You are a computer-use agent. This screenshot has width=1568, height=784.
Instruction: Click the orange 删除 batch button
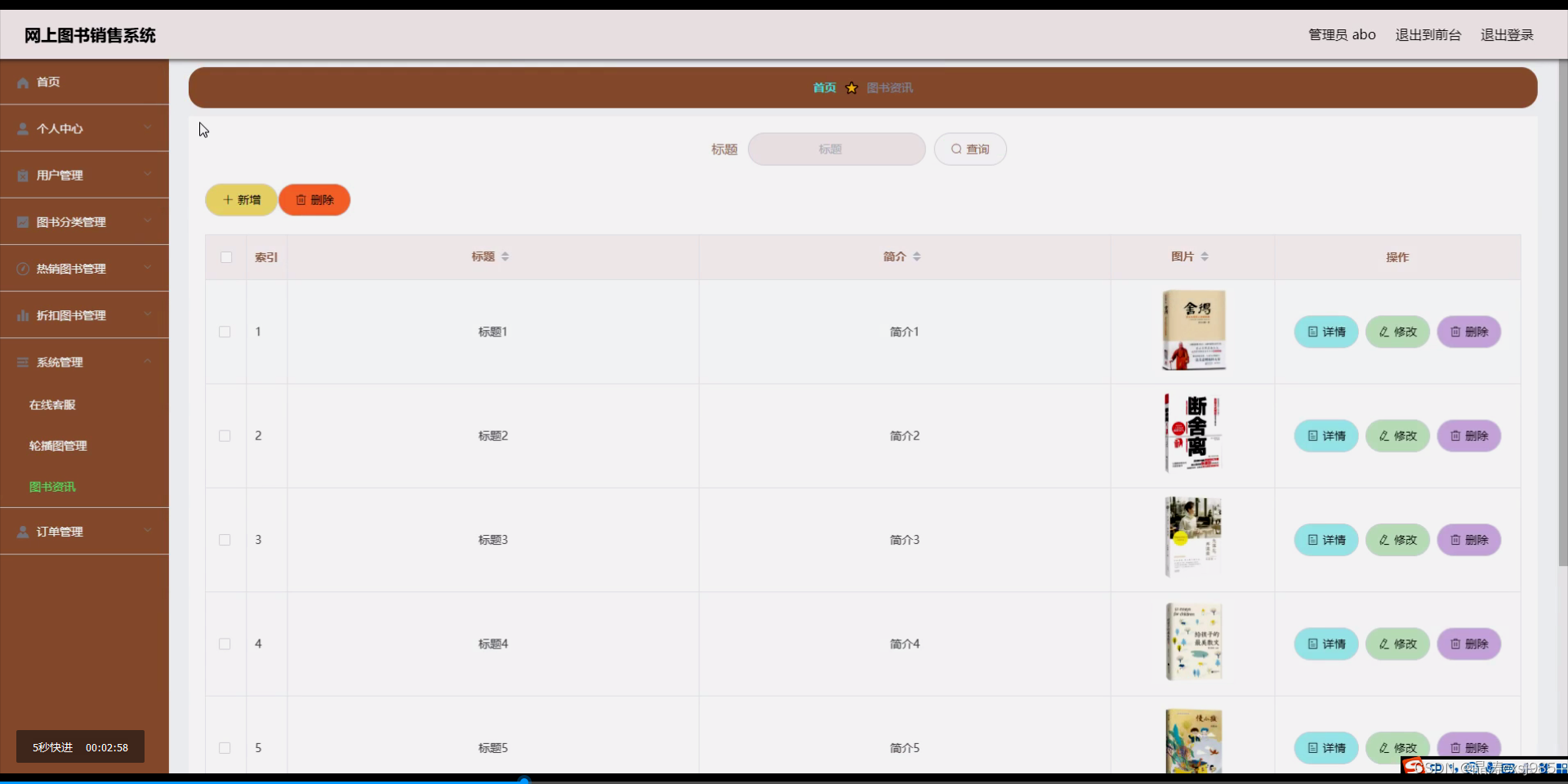pos(314,200)
